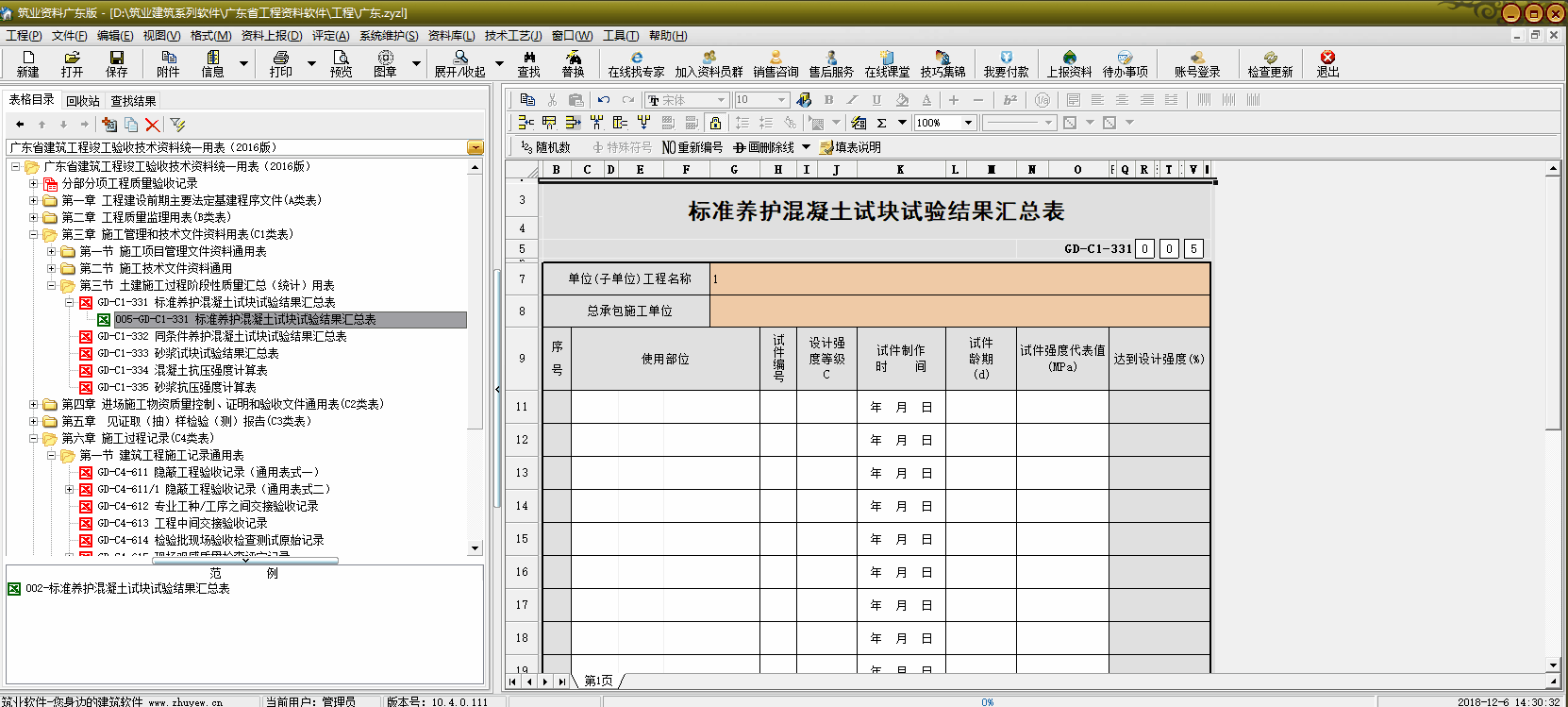Click the Sigma sum formula icon
The height and width of the screenshot is (707, 1568).
point(881,123)
